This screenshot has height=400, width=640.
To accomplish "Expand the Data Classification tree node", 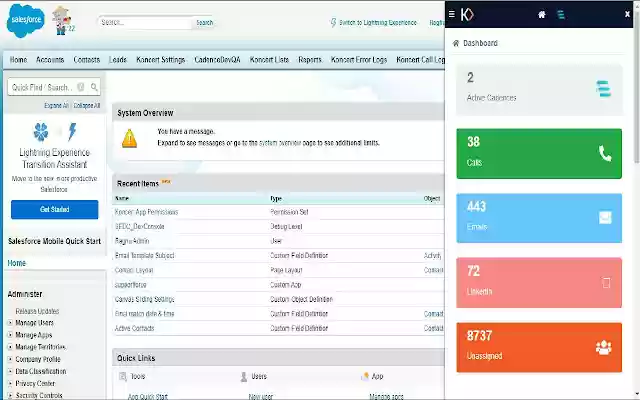I will click(10, 371).
